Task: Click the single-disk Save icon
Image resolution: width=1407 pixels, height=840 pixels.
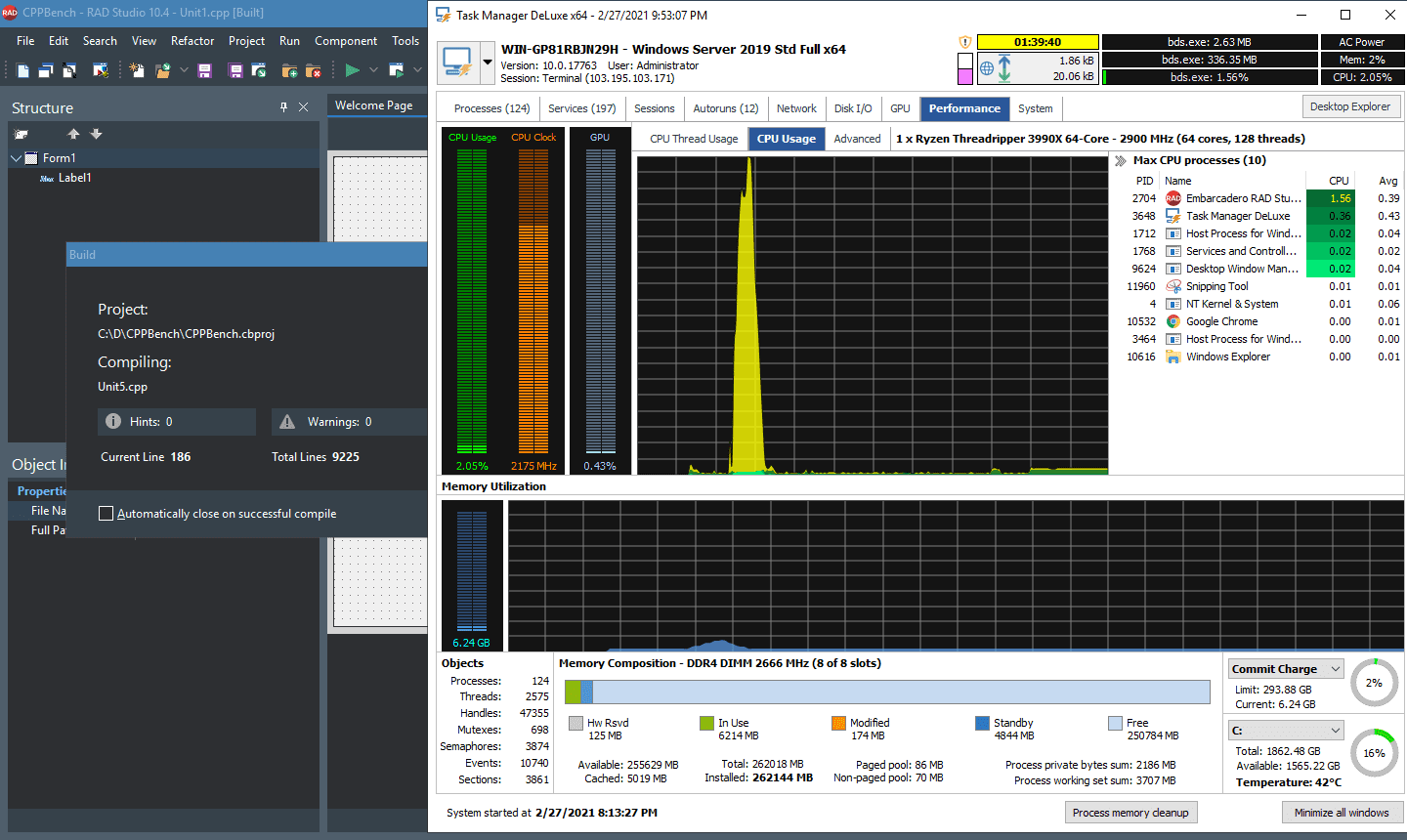Action: [x=204, y=70]
